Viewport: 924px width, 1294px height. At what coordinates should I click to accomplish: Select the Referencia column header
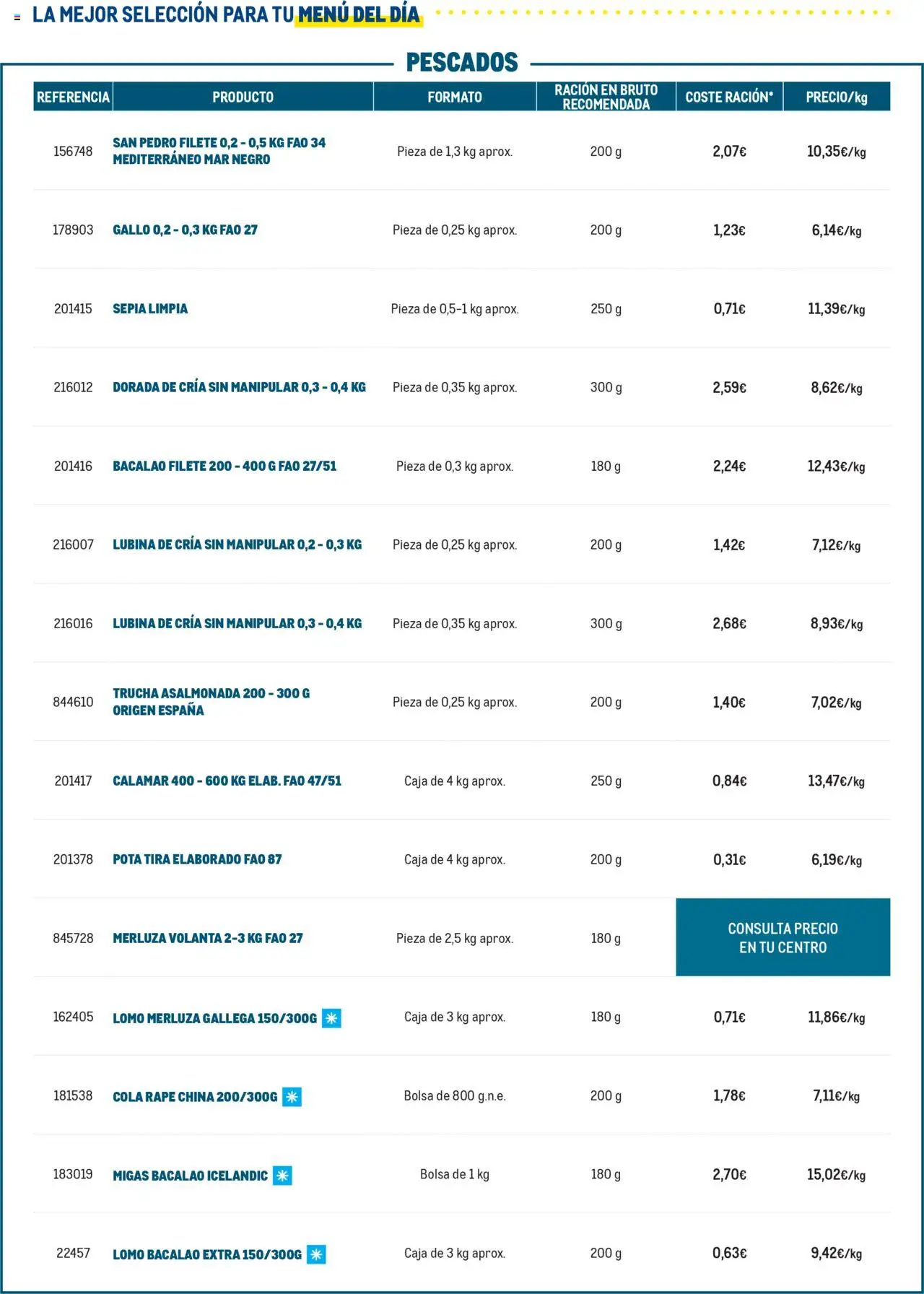(73, 97)
